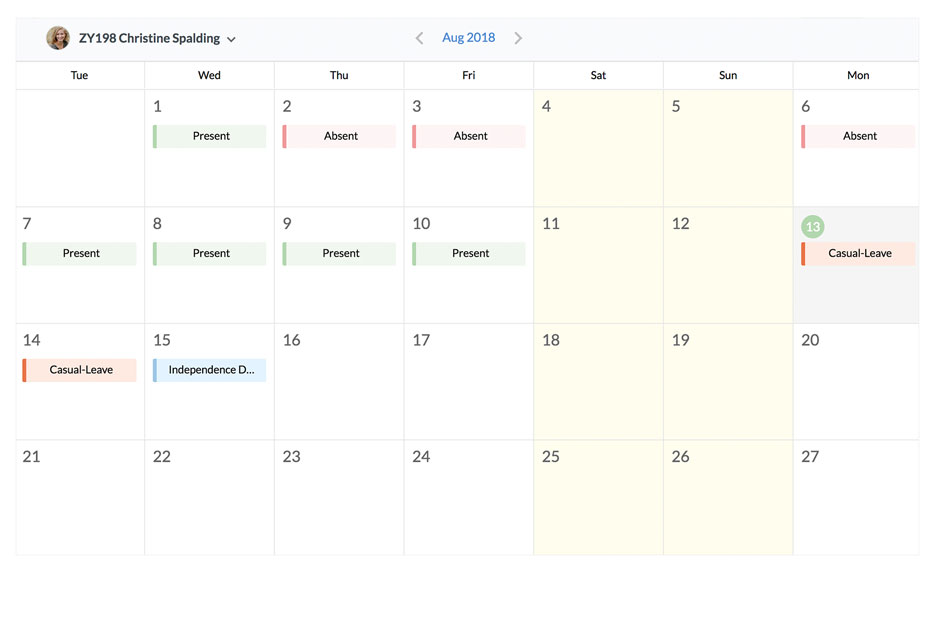This screenshot has height=625, width=940.
Task: Select date 22 in calendar
Action: point(209,498)
